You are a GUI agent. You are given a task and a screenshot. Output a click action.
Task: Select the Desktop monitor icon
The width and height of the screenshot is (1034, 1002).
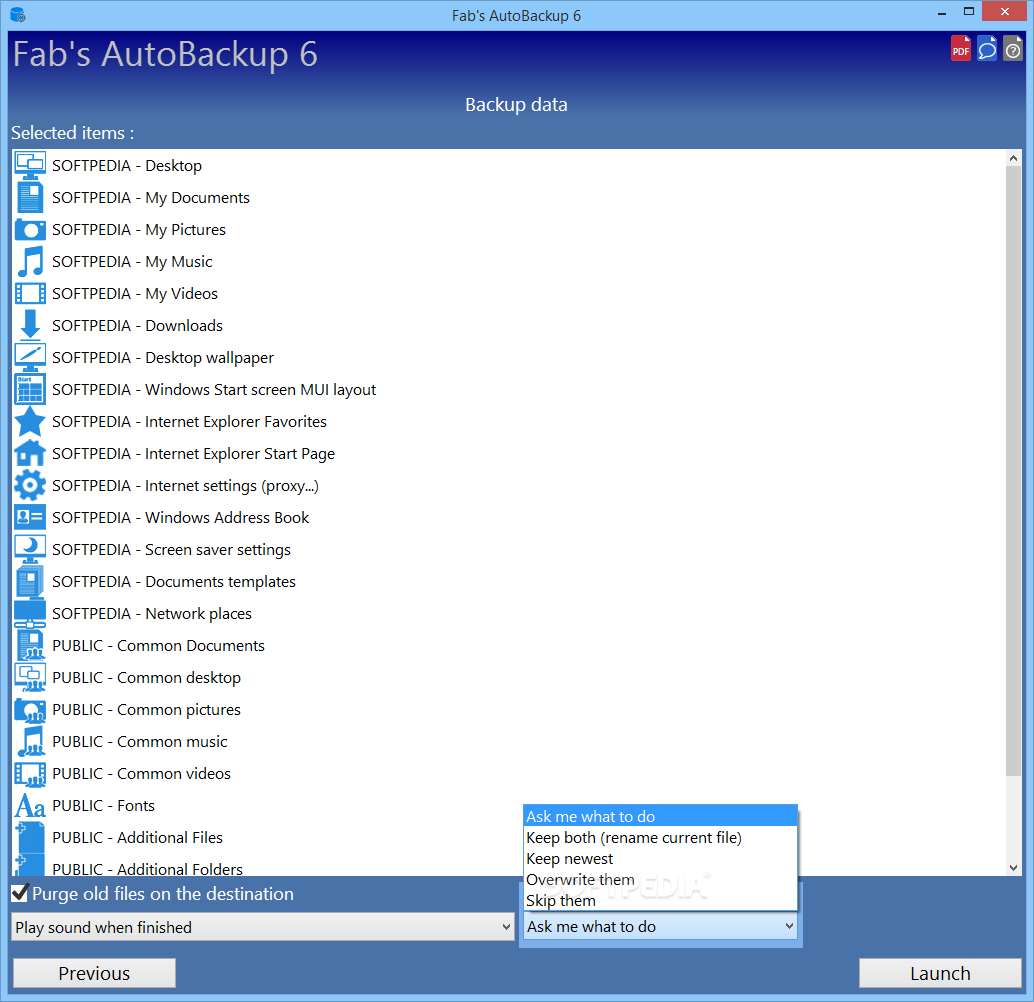click(x=30, y=166)
